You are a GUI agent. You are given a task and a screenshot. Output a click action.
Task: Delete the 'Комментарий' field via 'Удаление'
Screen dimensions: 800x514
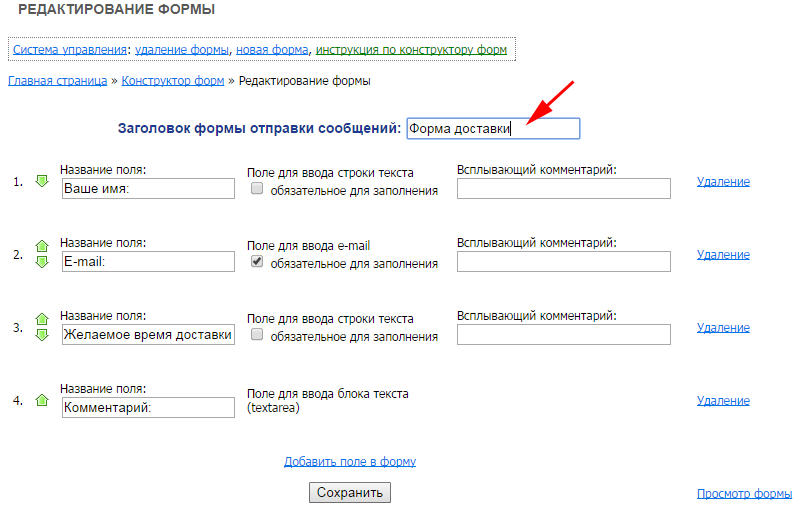723,400
